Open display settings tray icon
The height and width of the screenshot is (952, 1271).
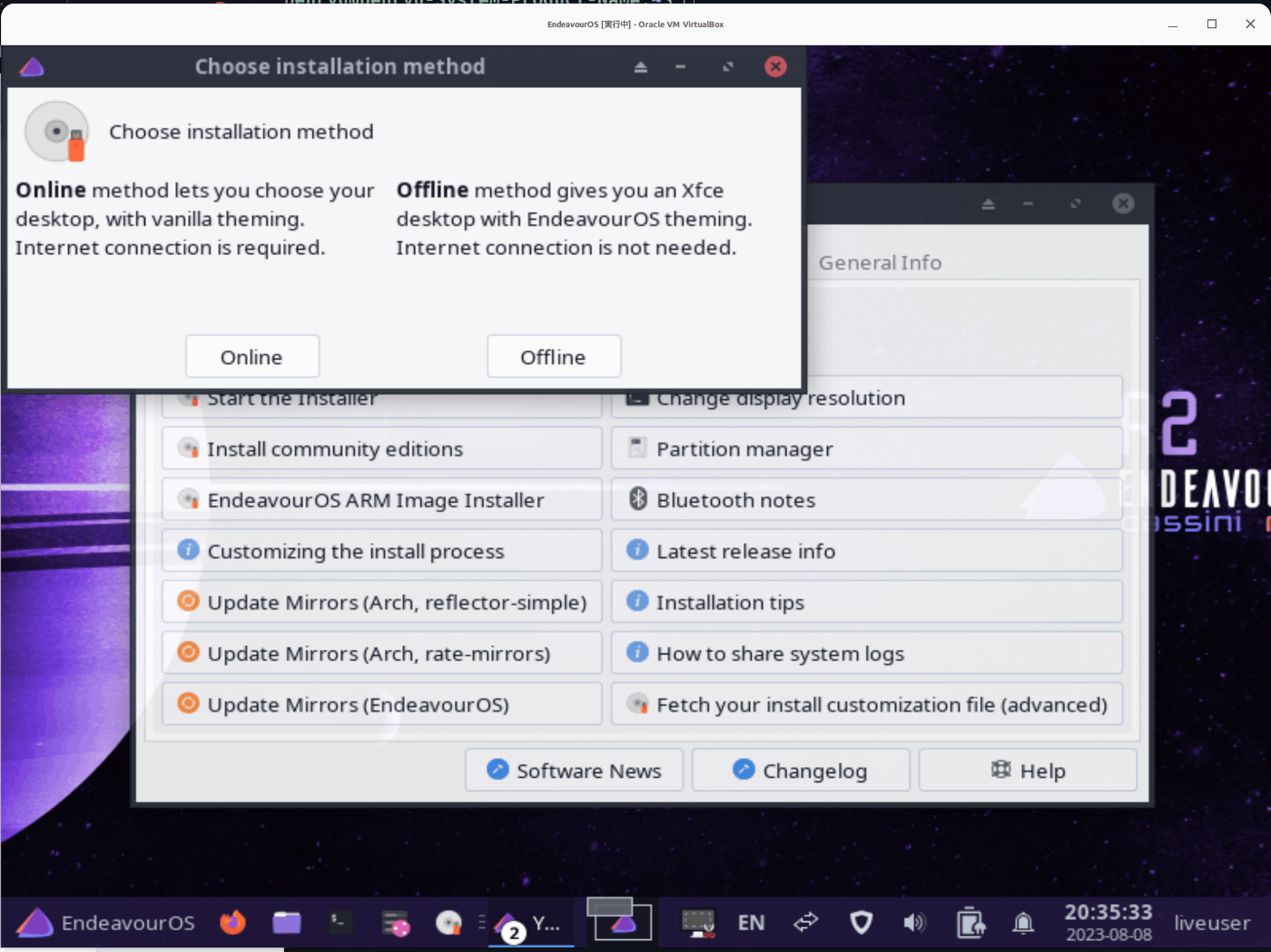(x=698, y=923)
